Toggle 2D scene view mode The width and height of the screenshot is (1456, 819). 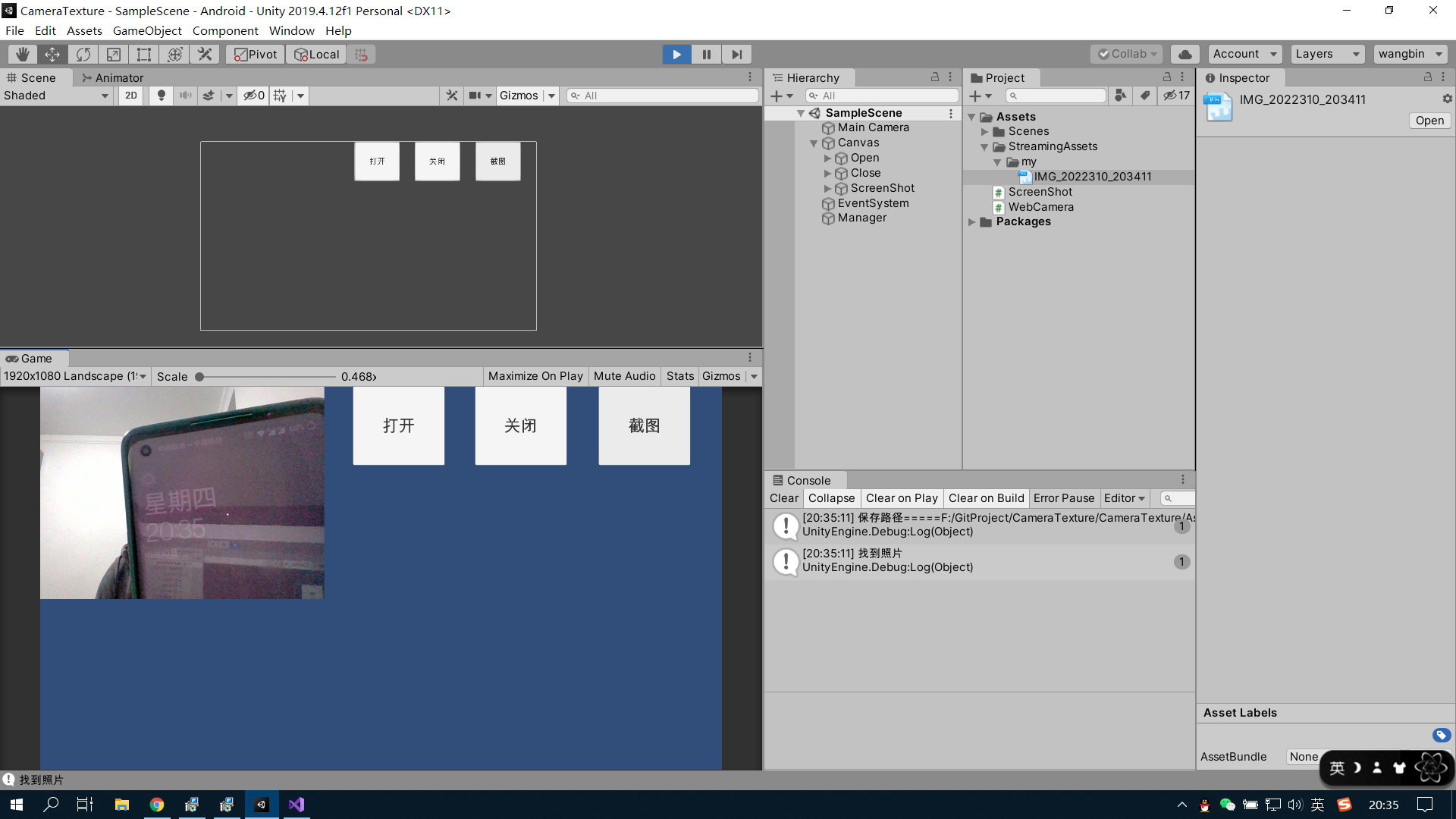131,96
